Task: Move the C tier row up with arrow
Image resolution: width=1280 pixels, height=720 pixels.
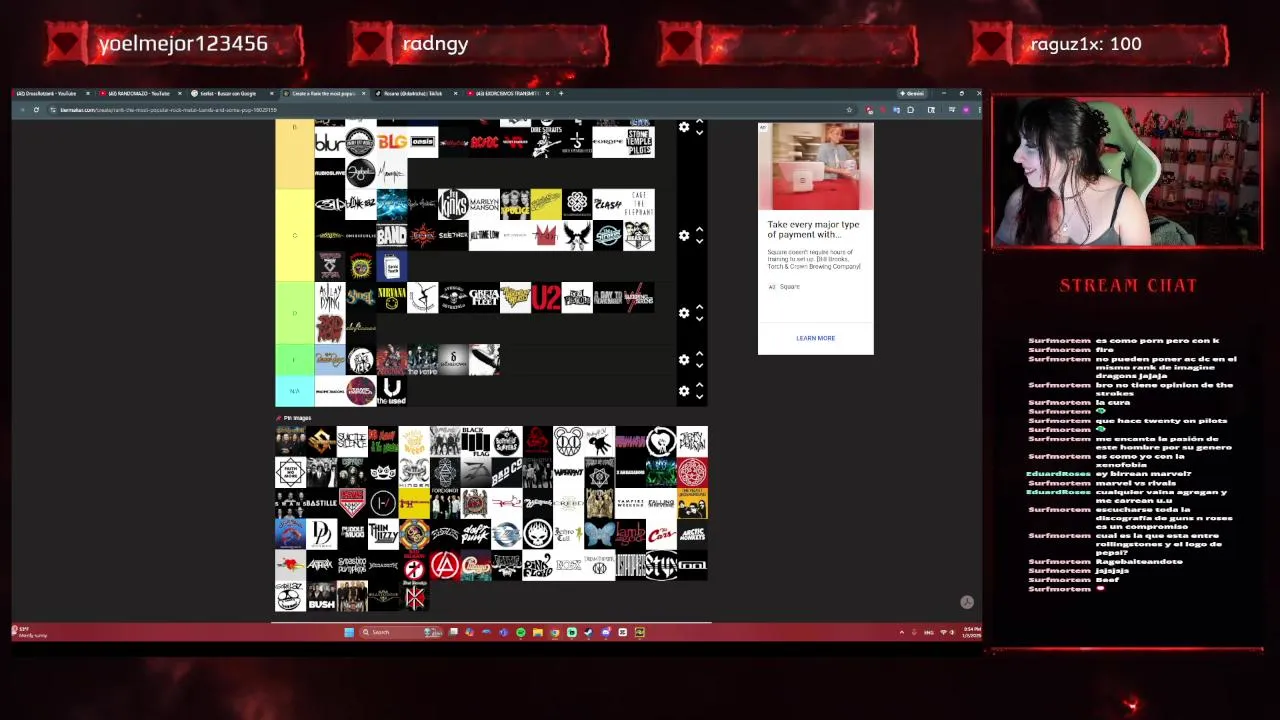Action: (x=699, y=229)
